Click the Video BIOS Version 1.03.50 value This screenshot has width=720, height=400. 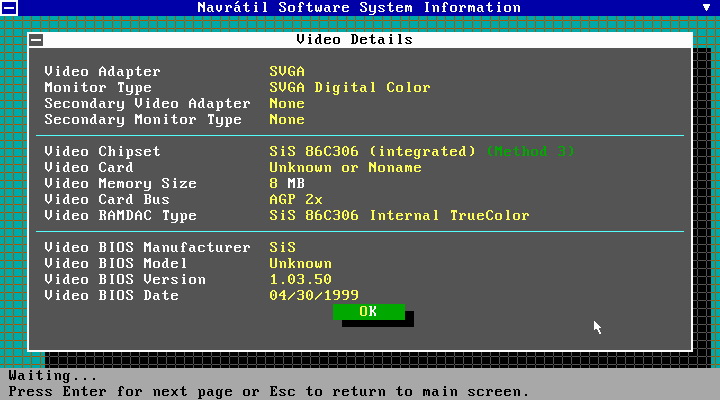[x=300, y=280]
